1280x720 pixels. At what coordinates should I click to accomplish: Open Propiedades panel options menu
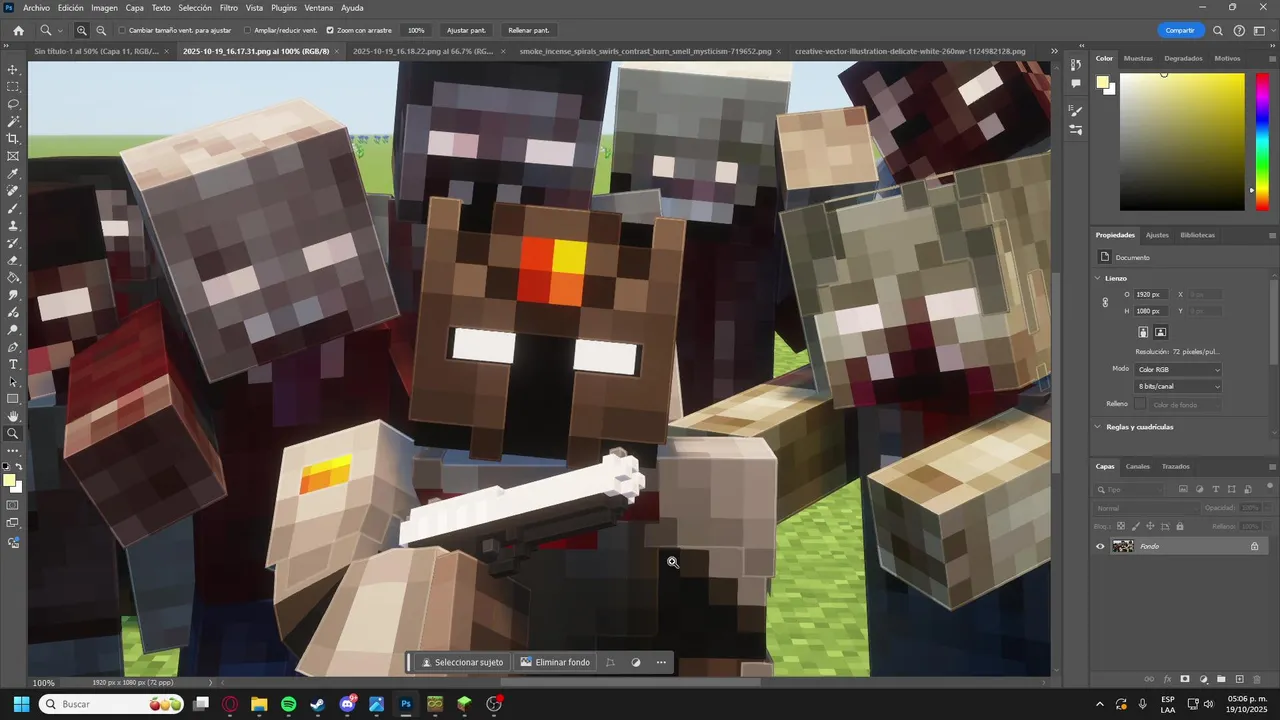tap(1272, 236)
